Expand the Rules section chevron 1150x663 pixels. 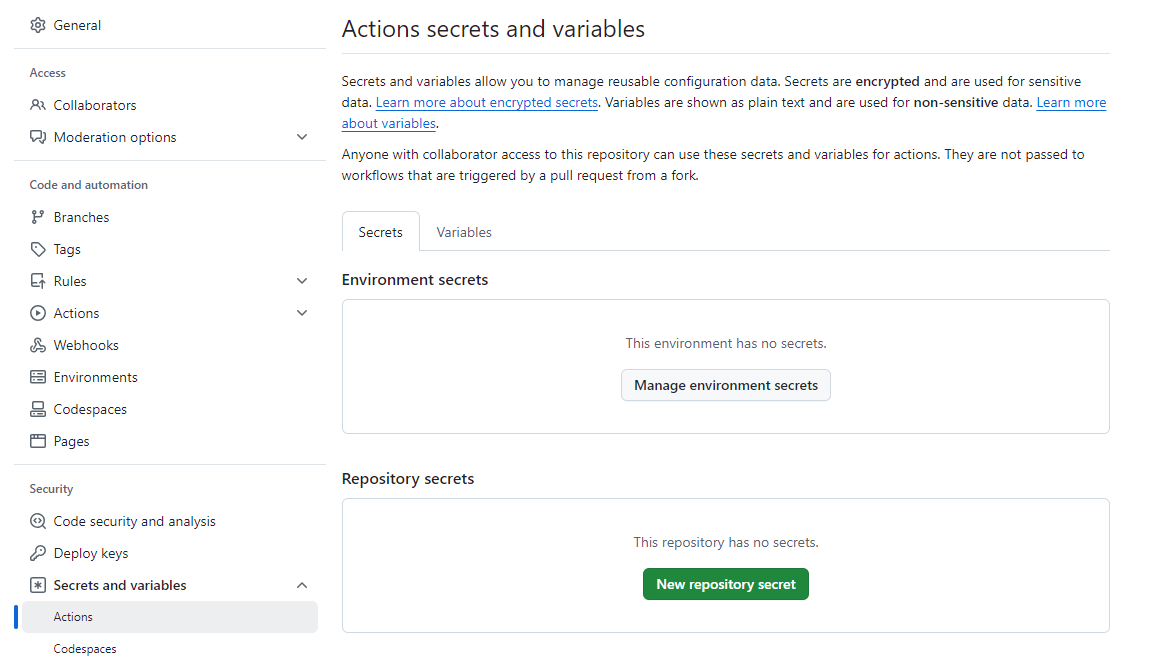coord(302,281)
